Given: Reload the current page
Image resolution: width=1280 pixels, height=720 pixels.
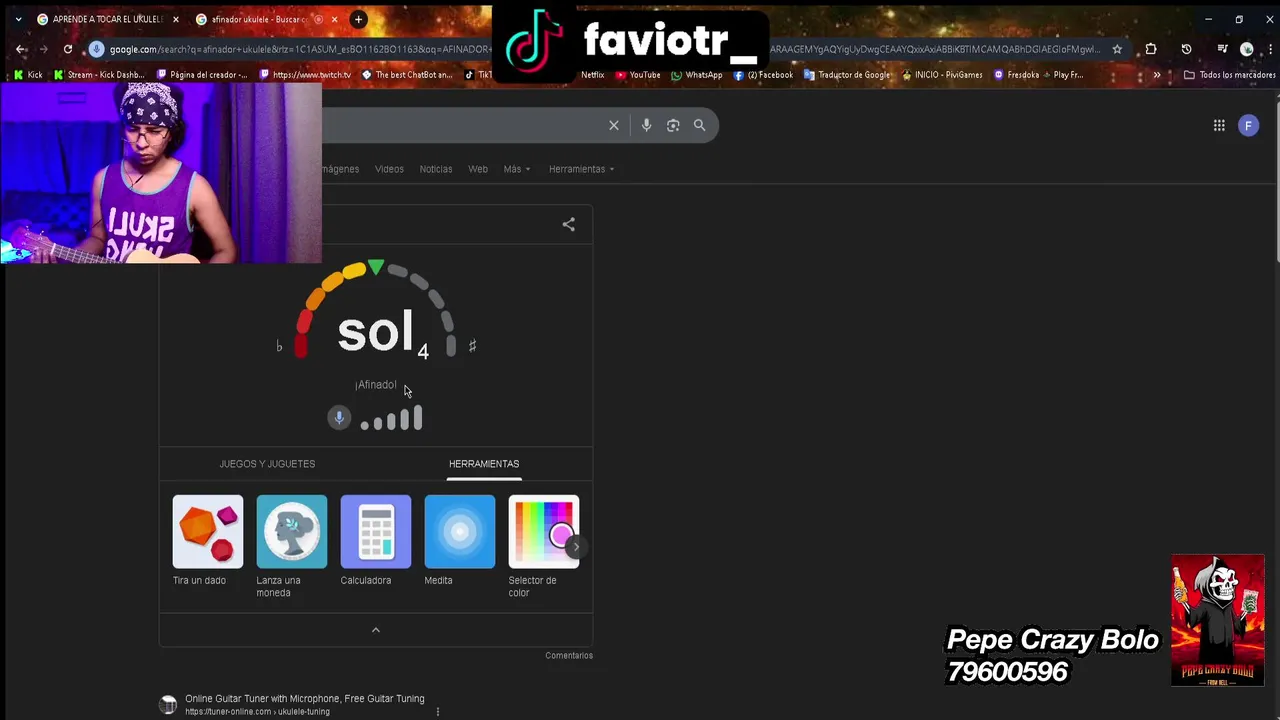Looking at the screenshot, I should pyautogui.click(x=68, y=49).
